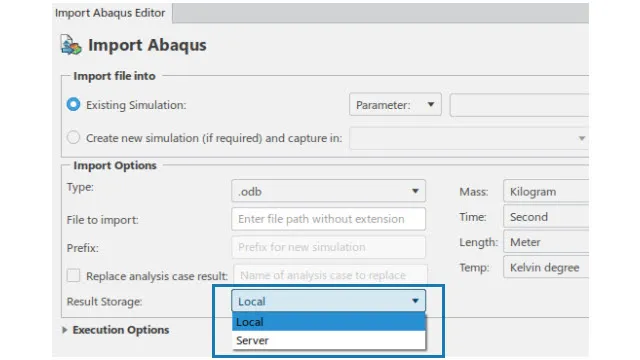Click the Existing Simulation parameter text field

pyautogui.click(x=519, y=105)
